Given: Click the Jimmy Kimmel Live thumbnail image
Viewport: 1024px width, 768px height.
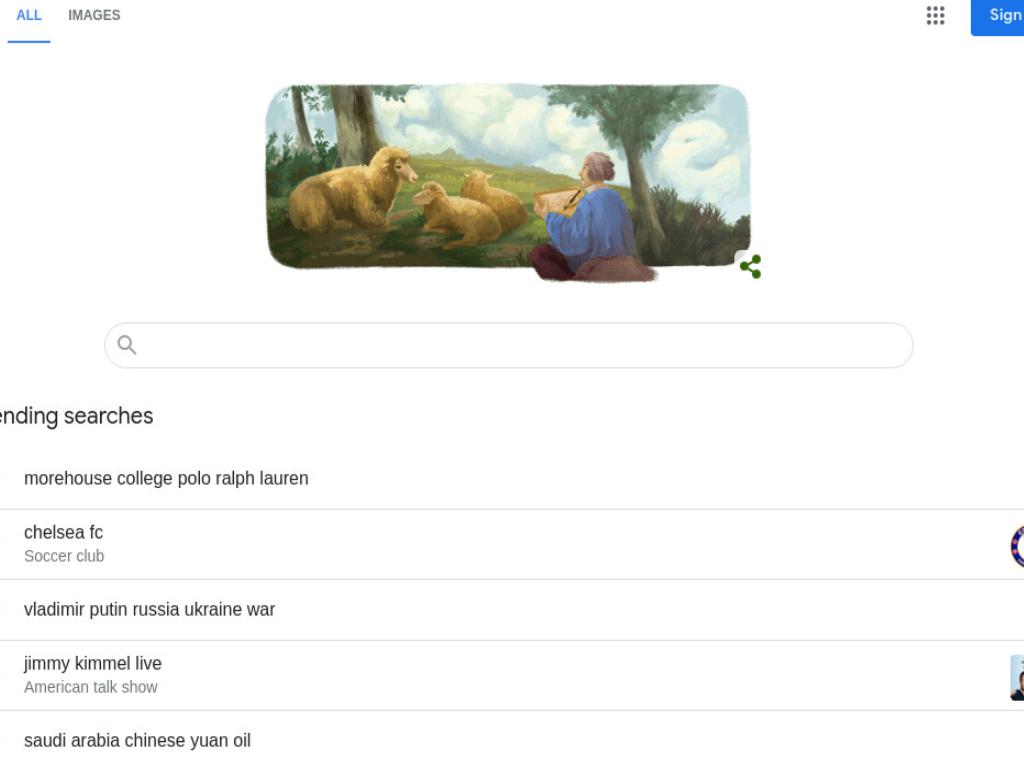Looking at the screenshot, I should click(1017, 677).
